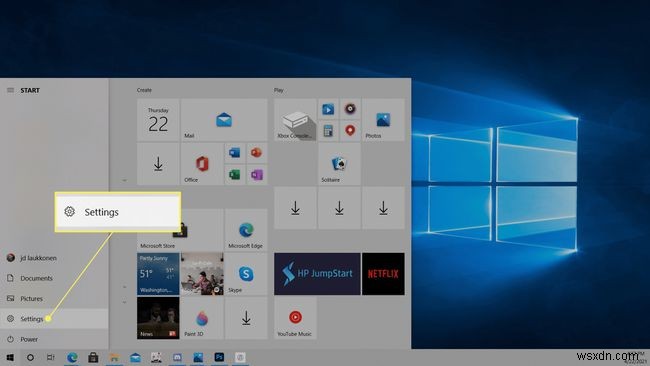
Task: Open Pictures from the Start sidebar
Action: click(x=54, y=298)
